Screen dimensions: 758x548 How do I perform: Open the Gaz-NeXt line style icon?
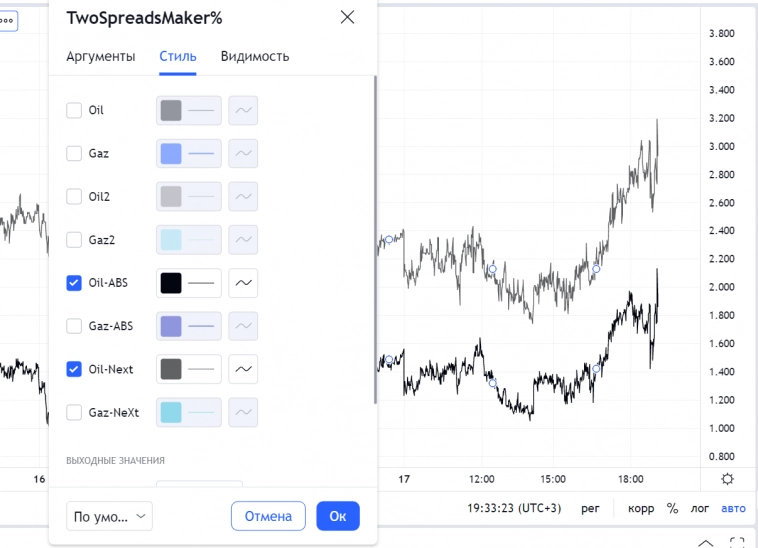pos(243,412)
